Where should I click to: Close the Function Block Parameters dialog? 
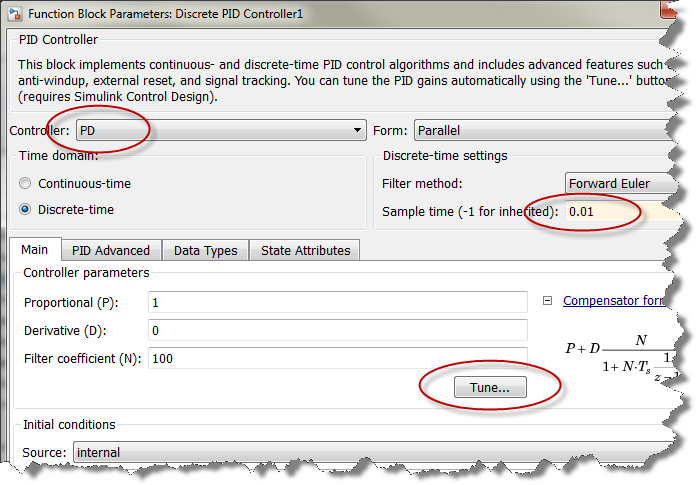(668, 9)
